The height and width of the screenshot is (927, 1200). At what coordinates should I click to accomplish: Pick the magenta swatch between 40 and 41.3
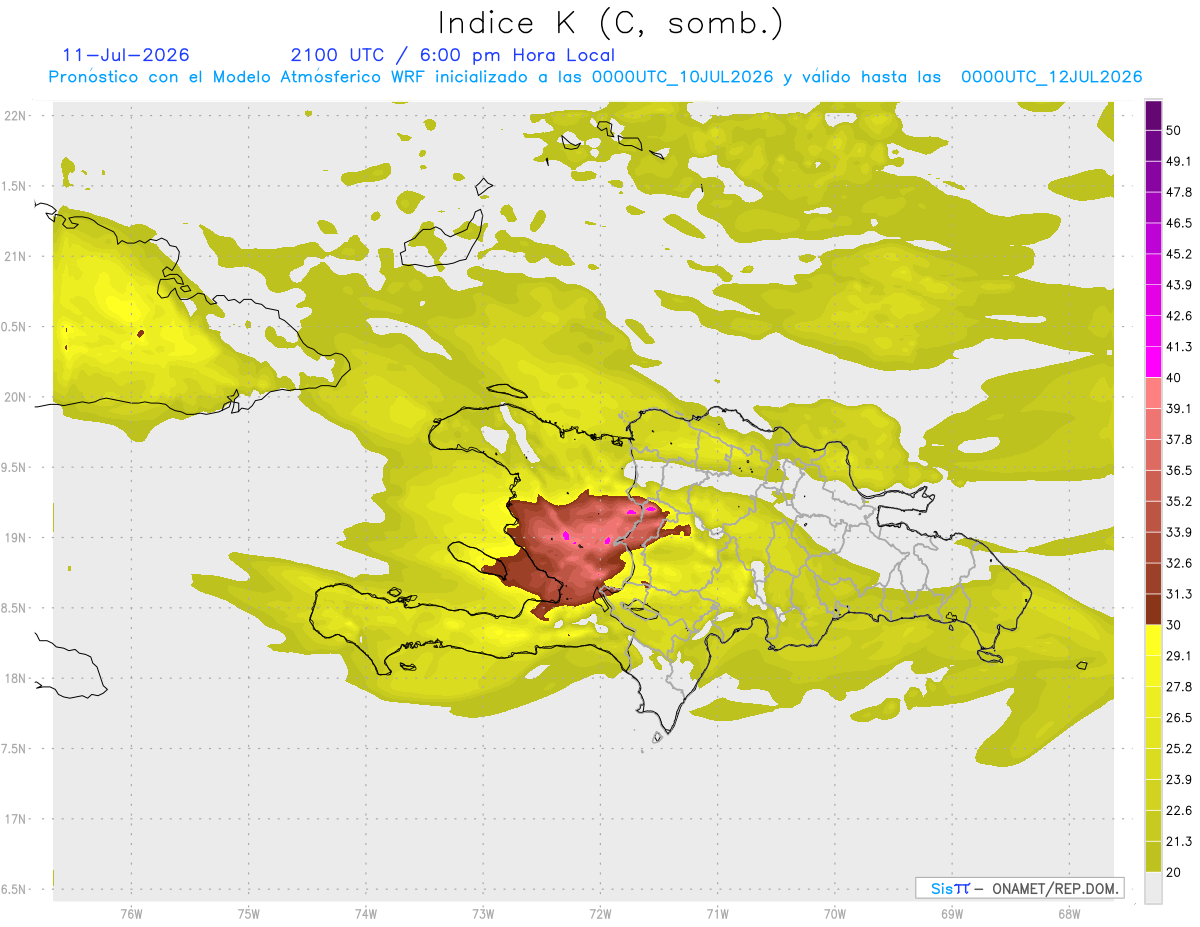point(1153,362)
